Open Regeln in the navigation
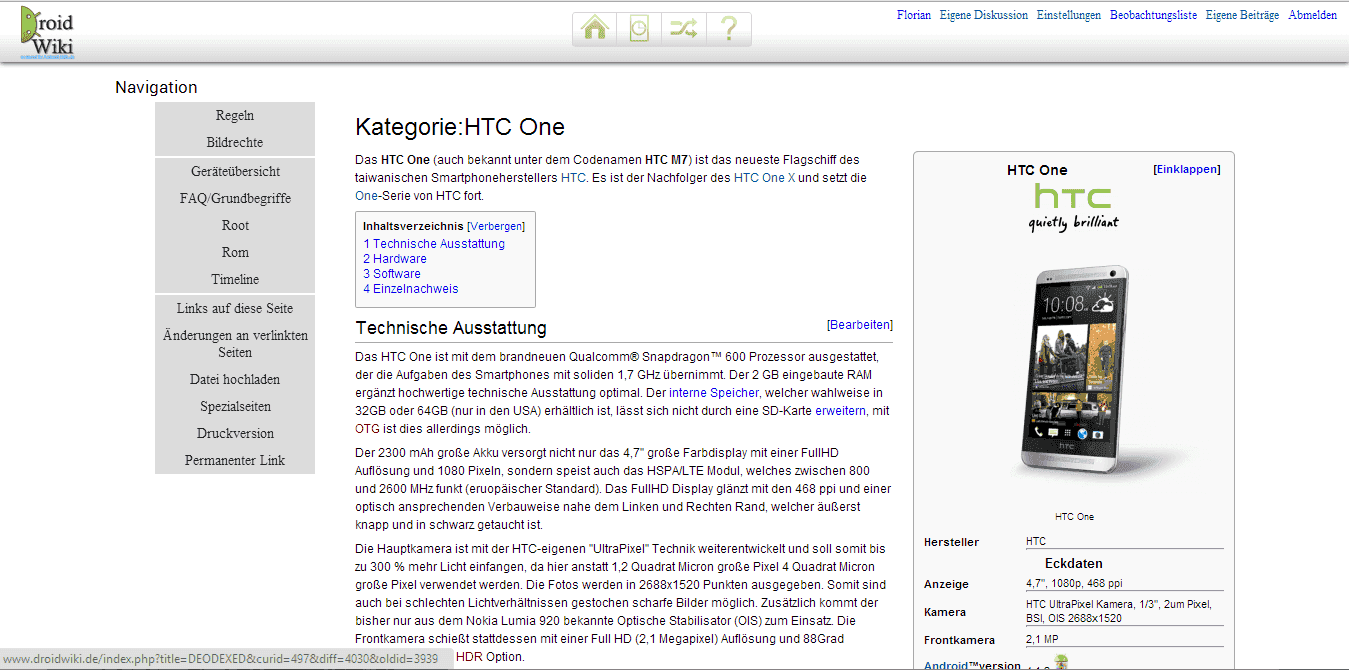 point(235,115)
